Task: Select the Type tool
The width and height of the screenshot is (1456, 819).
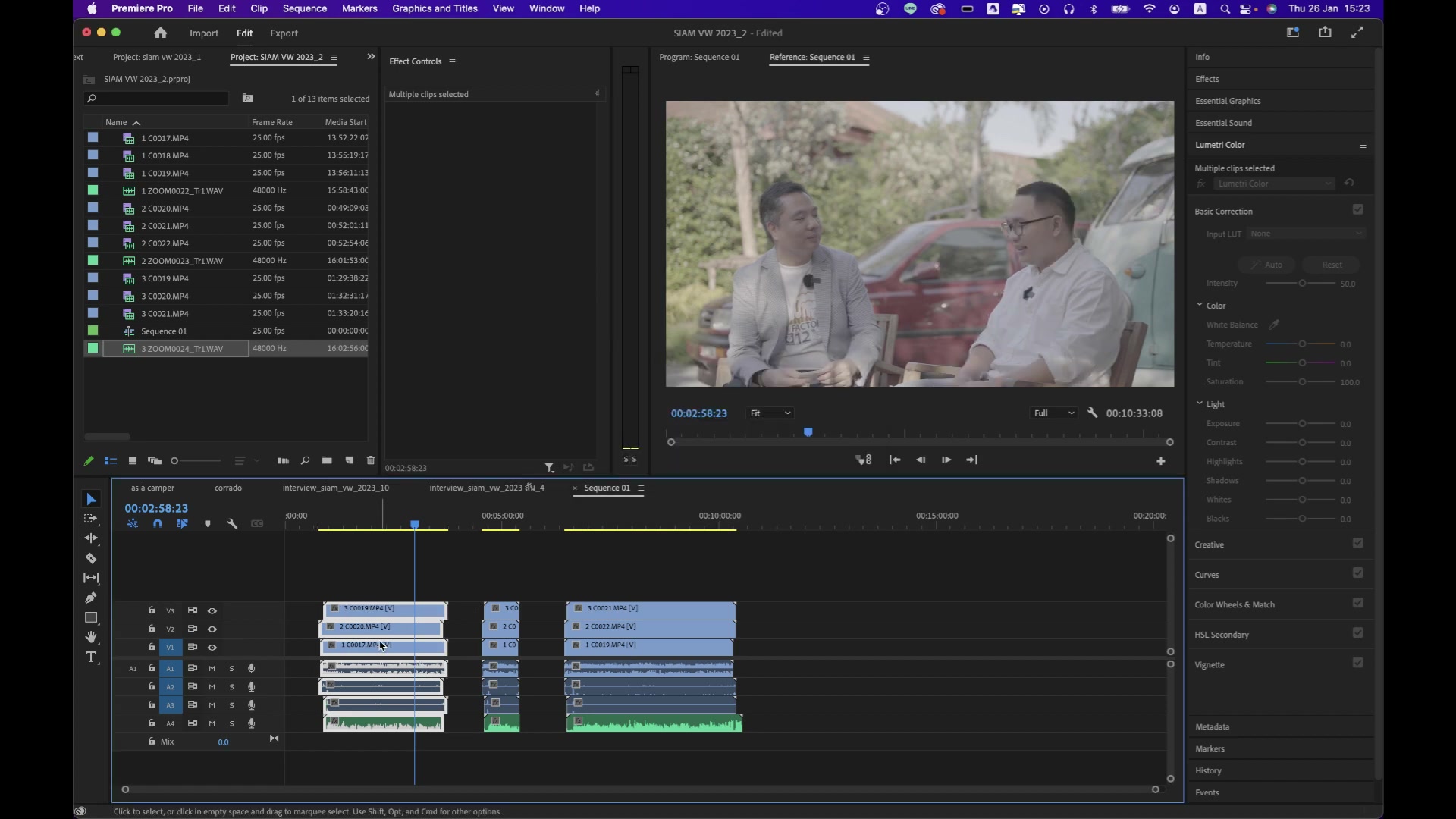Action: pos(91,657)
